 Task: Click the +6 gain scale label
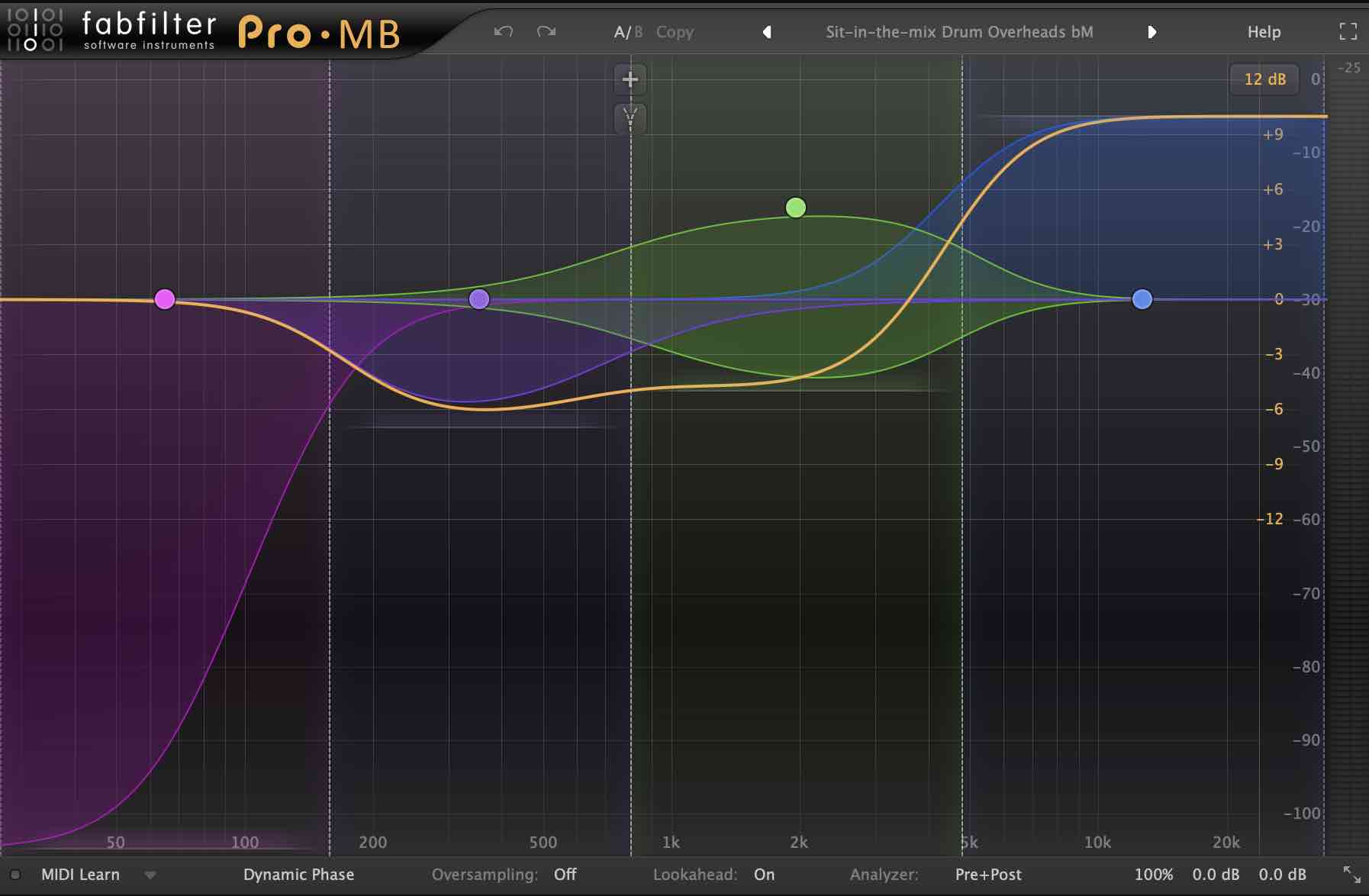point(1273,189)
